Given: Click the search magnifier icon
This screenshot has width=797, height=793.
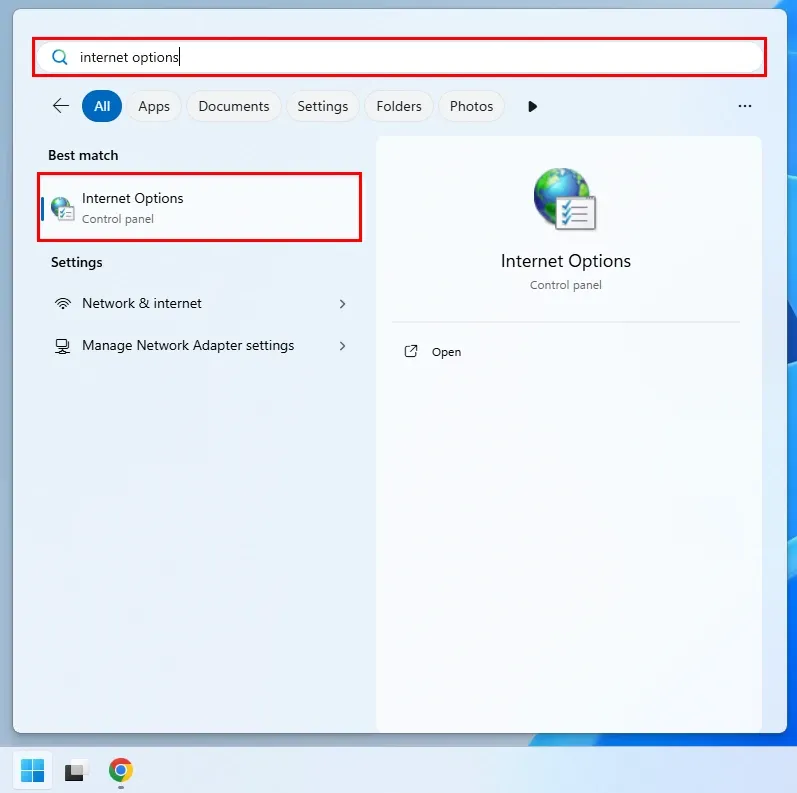Looking at the screenshot, I should 60,57.
